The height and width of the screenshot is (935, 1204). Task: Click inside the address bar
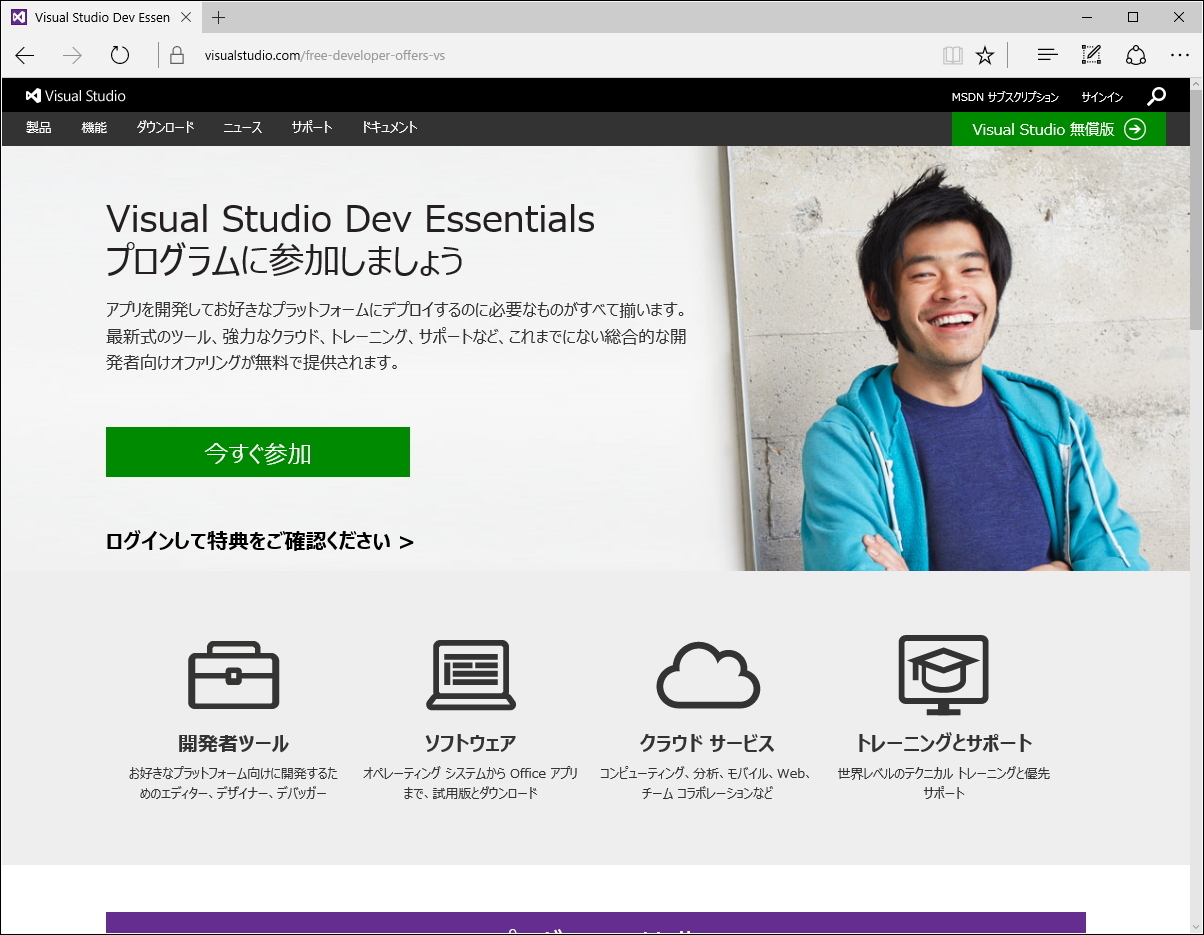point(400,55)
